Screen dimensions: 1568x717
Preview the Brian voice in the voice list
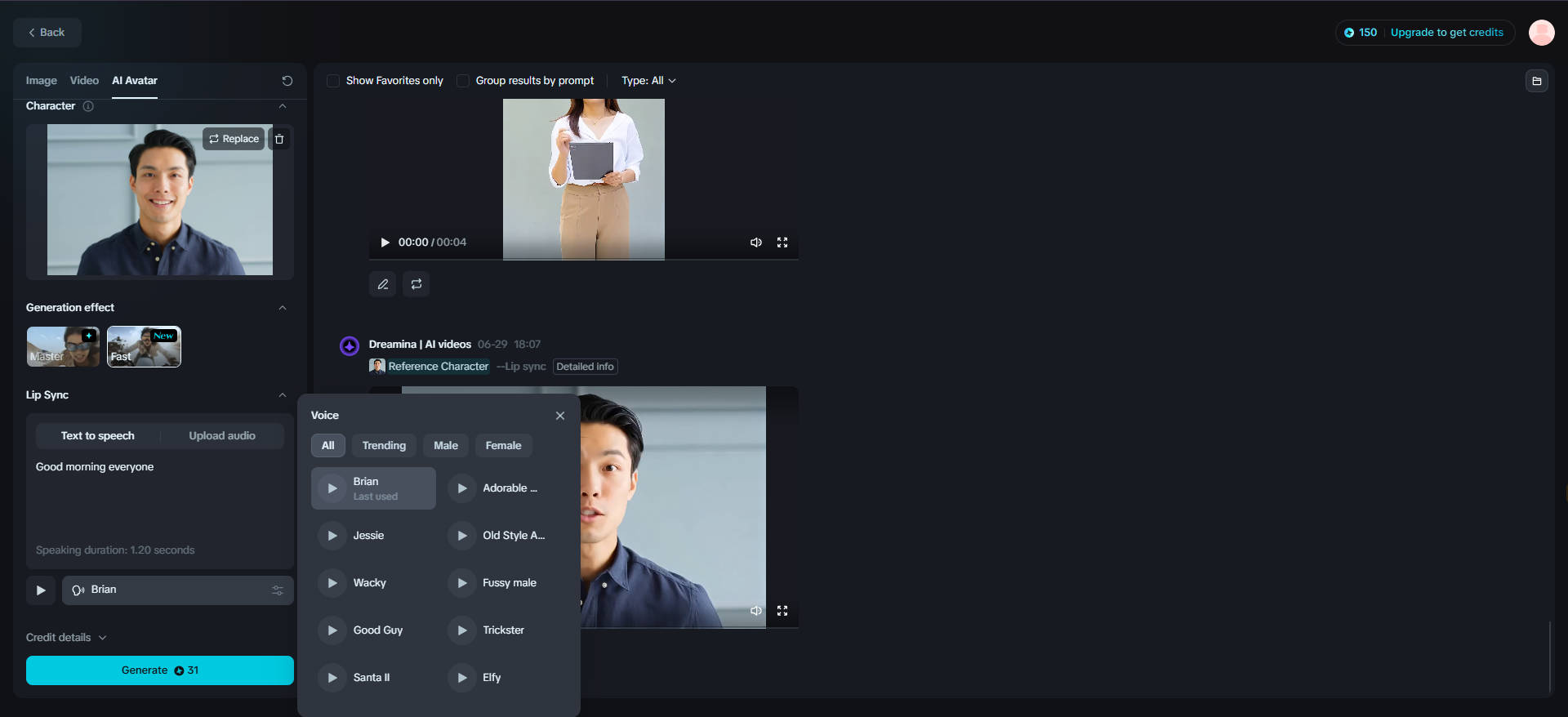tap(332, 488)
